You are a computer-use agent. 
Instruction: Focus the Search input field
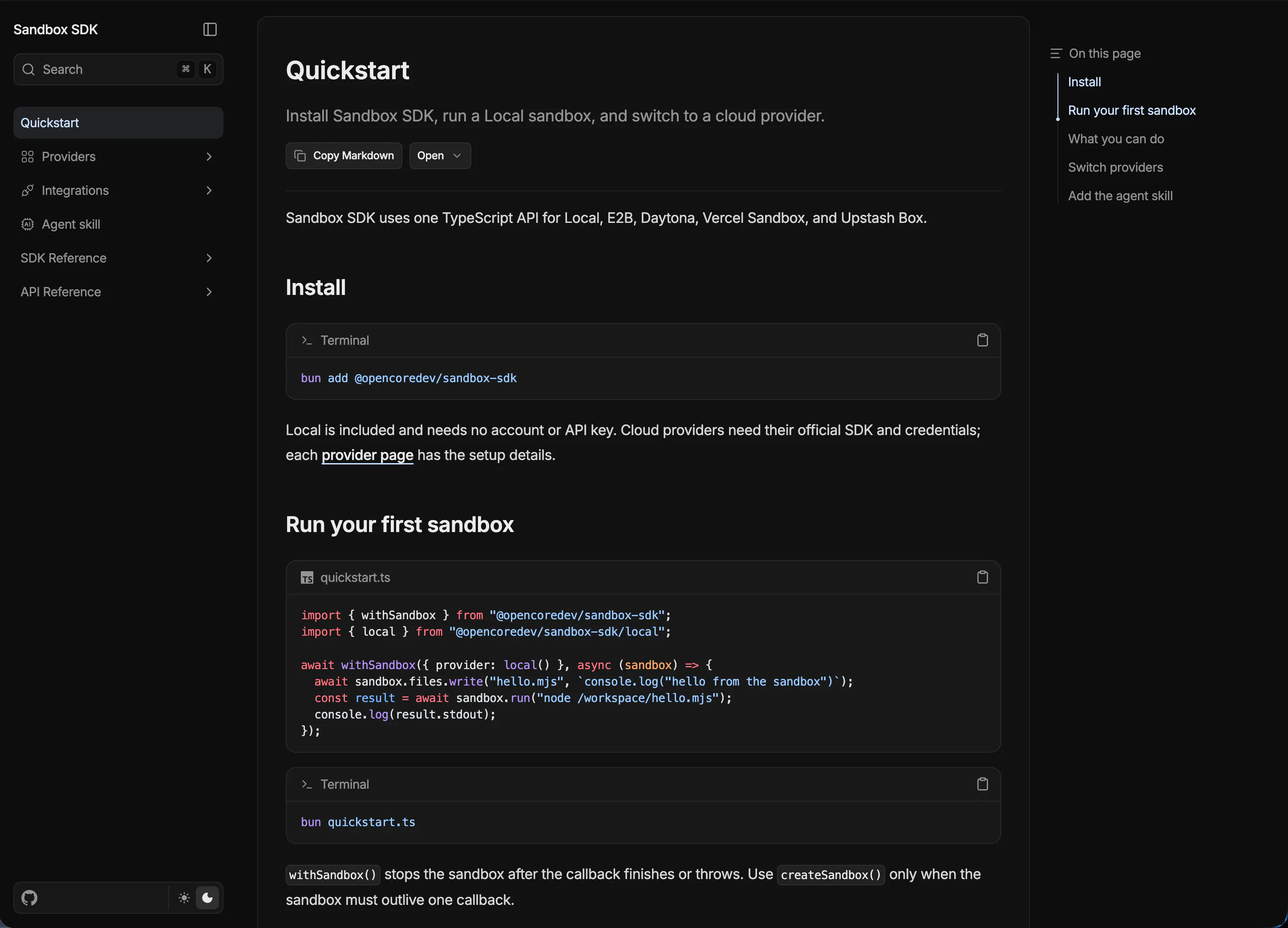[x=118, y=69]
